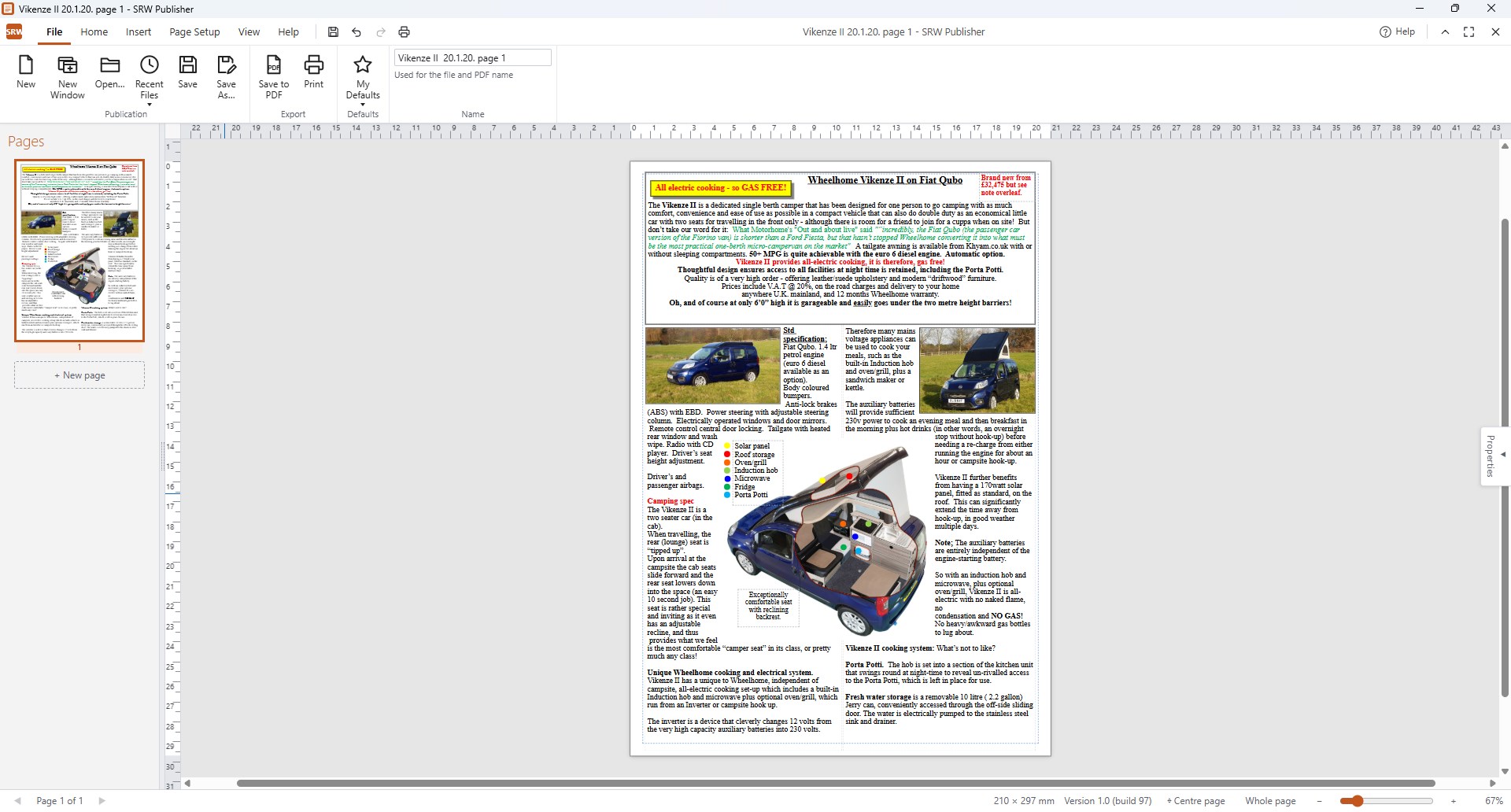The height and width of the screenshot is (812, 1511).
Task: Click the vertical scroll down arrow
Action: [1505, 772]
